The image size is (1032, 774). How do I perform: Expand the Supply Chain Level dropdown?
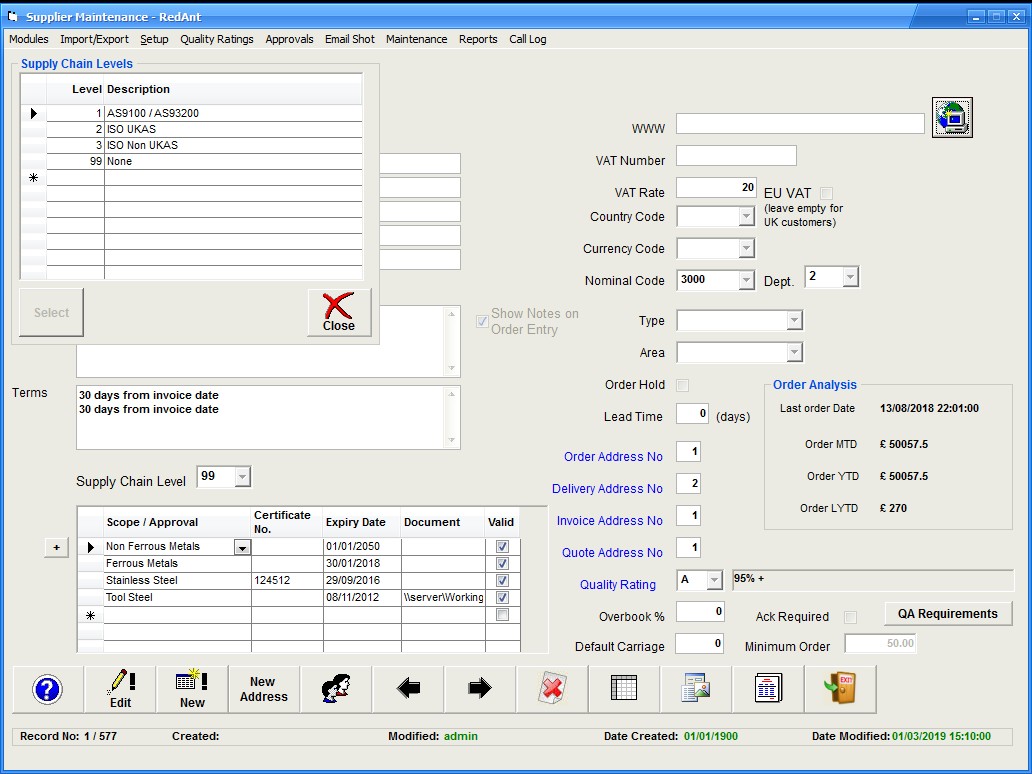tap(242, 477)
